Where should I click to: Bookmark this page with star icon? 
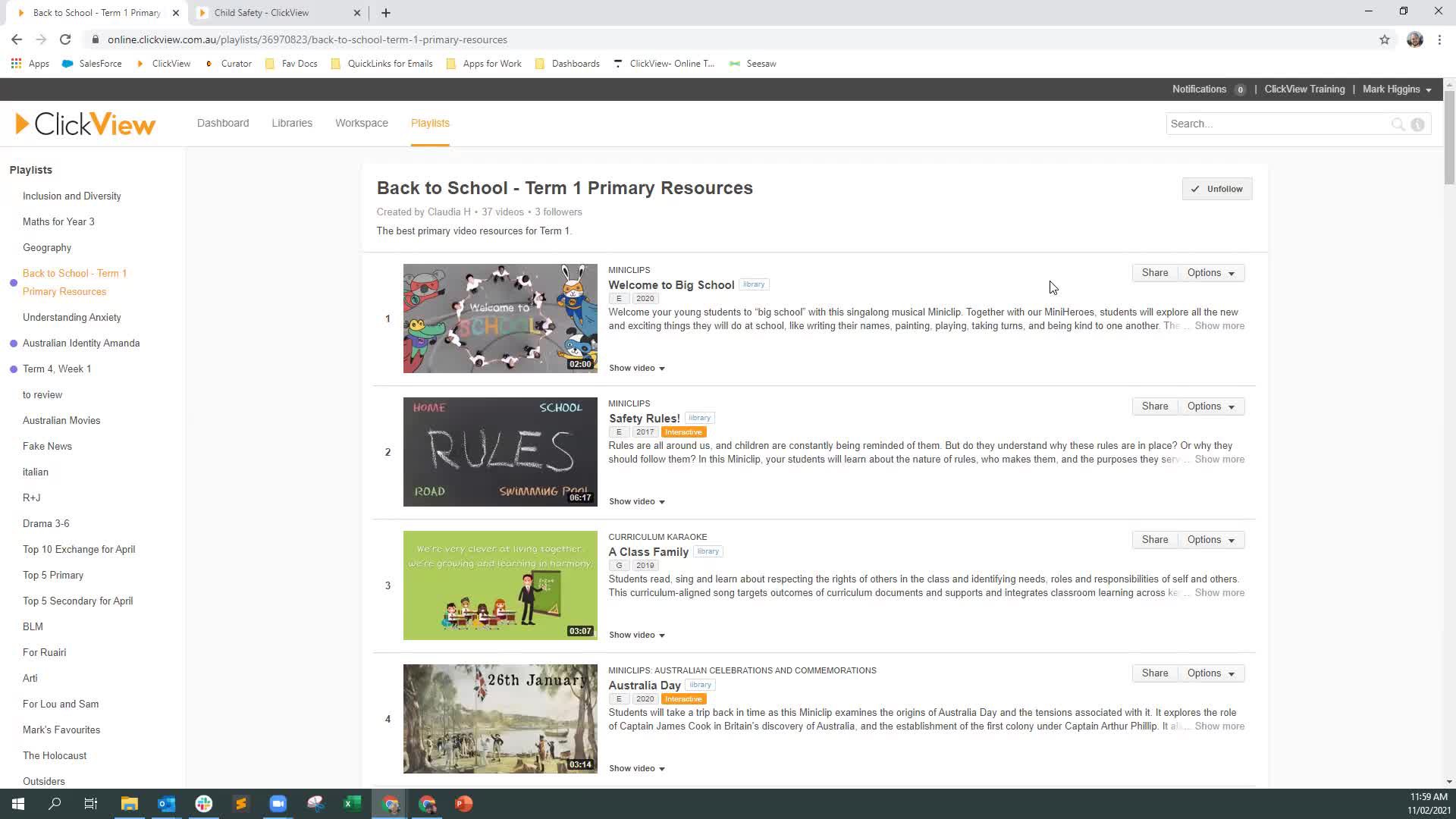tap(1384, 39)
